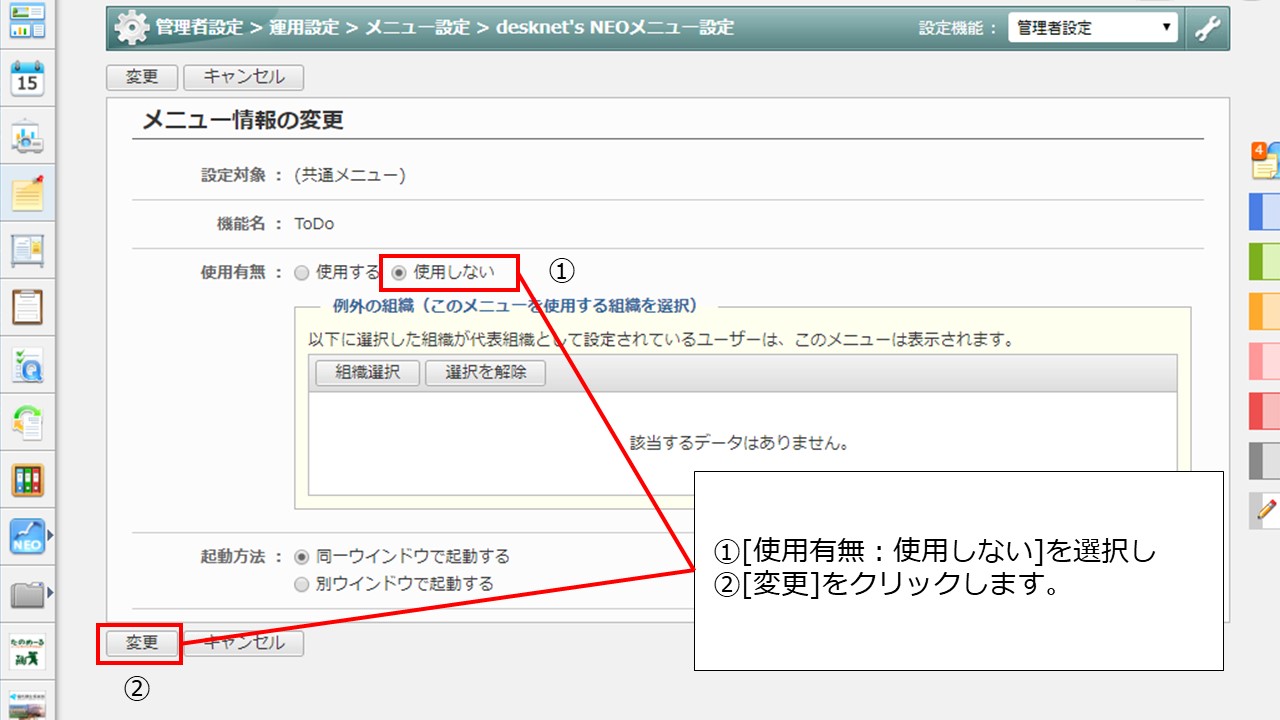The width and height of the screenshot is (1280, 720).
Task: Click the 組織選択 button
Action: (368, 373)
